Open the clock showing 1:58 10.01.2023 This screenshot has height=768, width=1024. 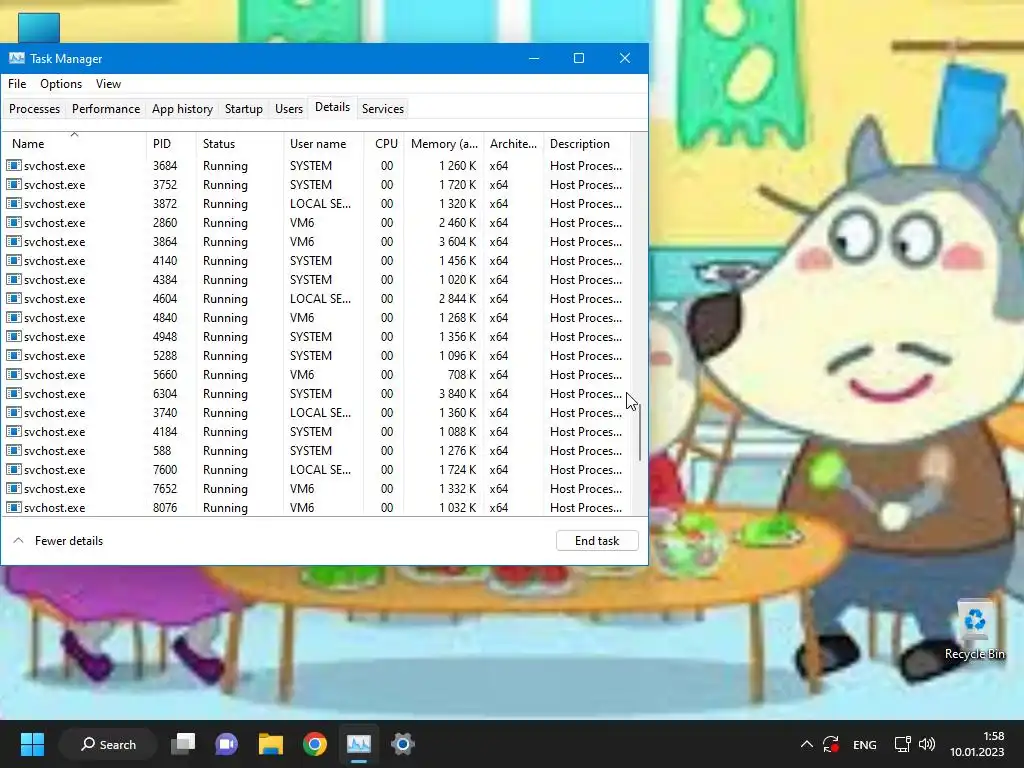coord(977,744)
